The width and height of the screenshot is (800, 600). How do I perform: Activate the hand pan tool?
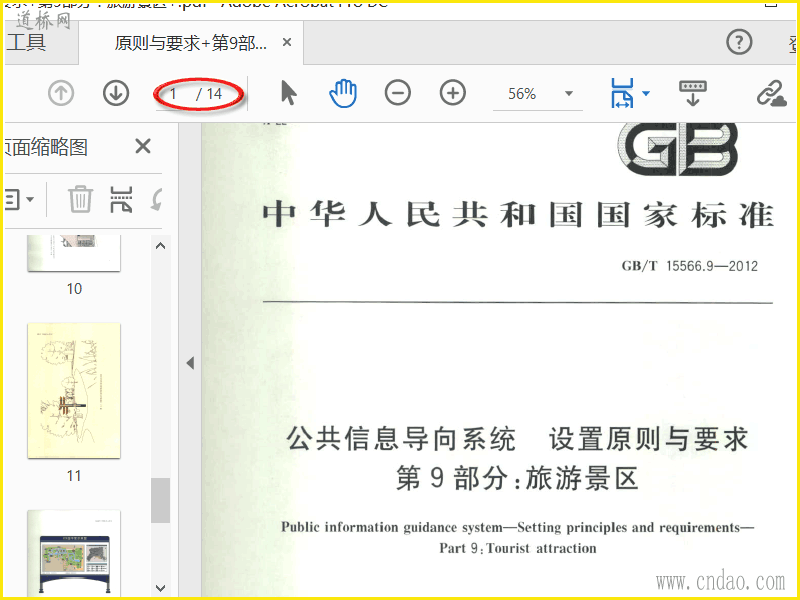(x=343, y=93)
